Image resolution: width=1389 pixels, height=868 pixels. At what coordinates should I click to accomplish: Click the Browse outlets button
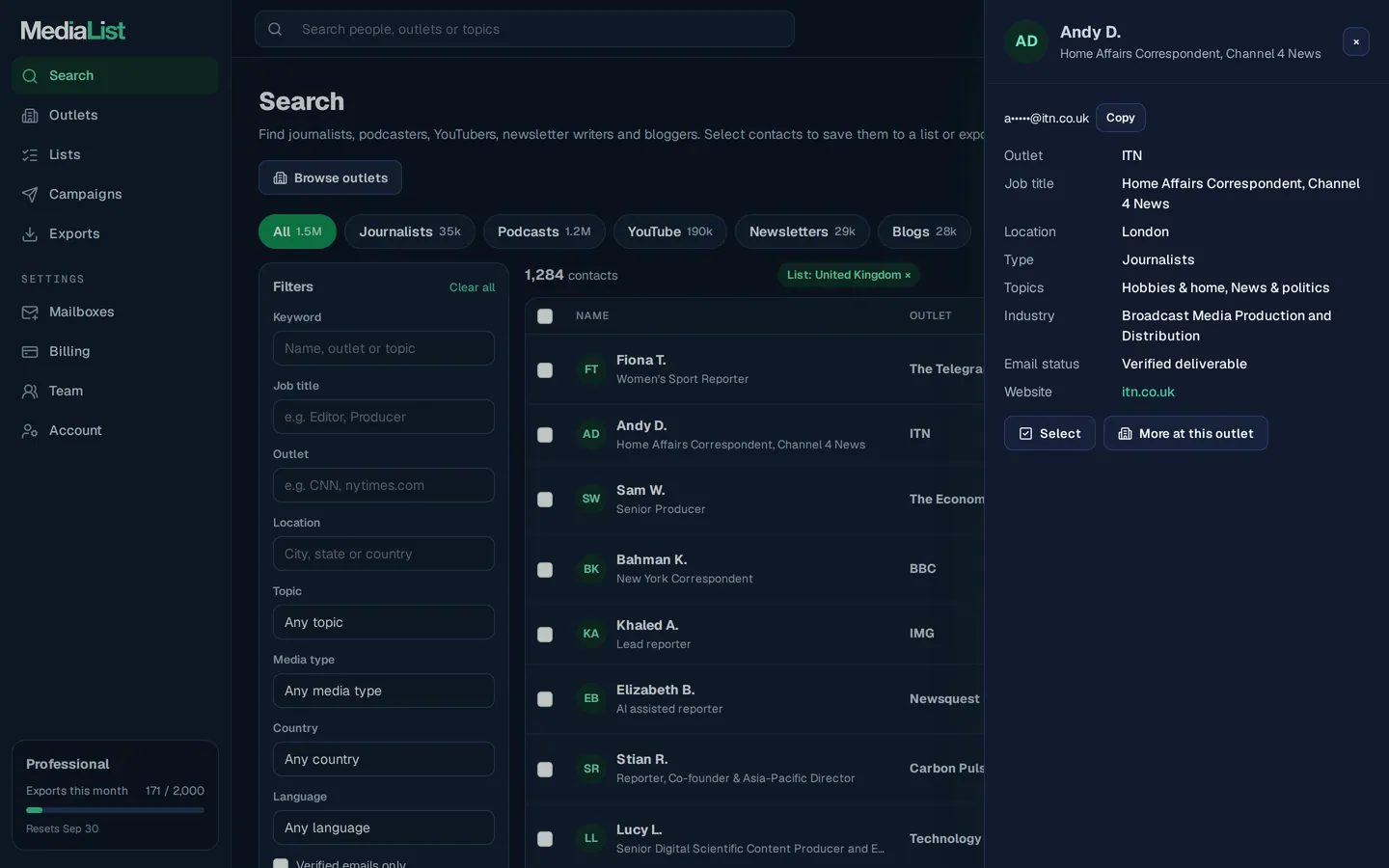point(330,177)
